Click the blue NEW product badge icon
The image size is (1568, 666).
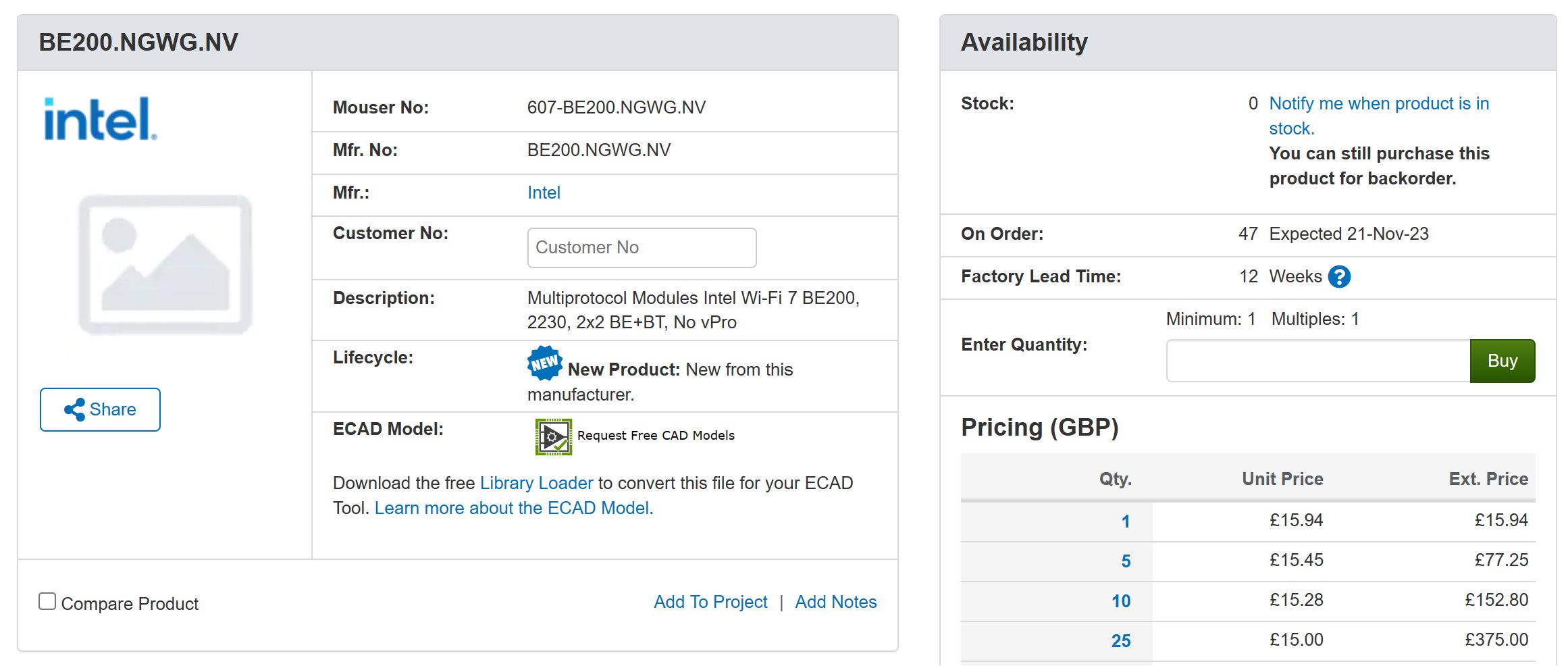tap(544, 363)
